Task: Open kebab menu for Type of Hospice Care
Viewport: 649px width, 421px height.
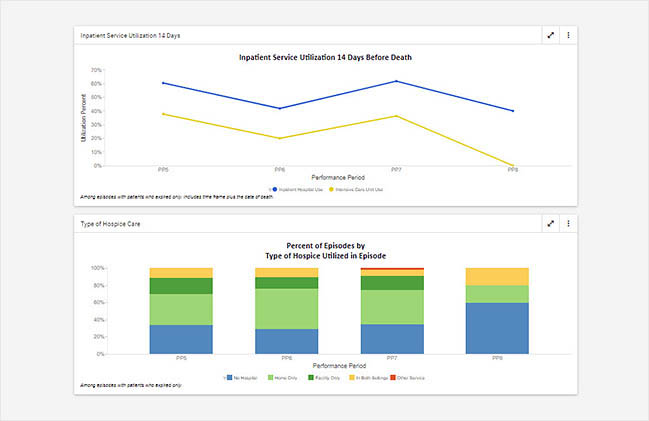Action: click(x=568, y=224)
